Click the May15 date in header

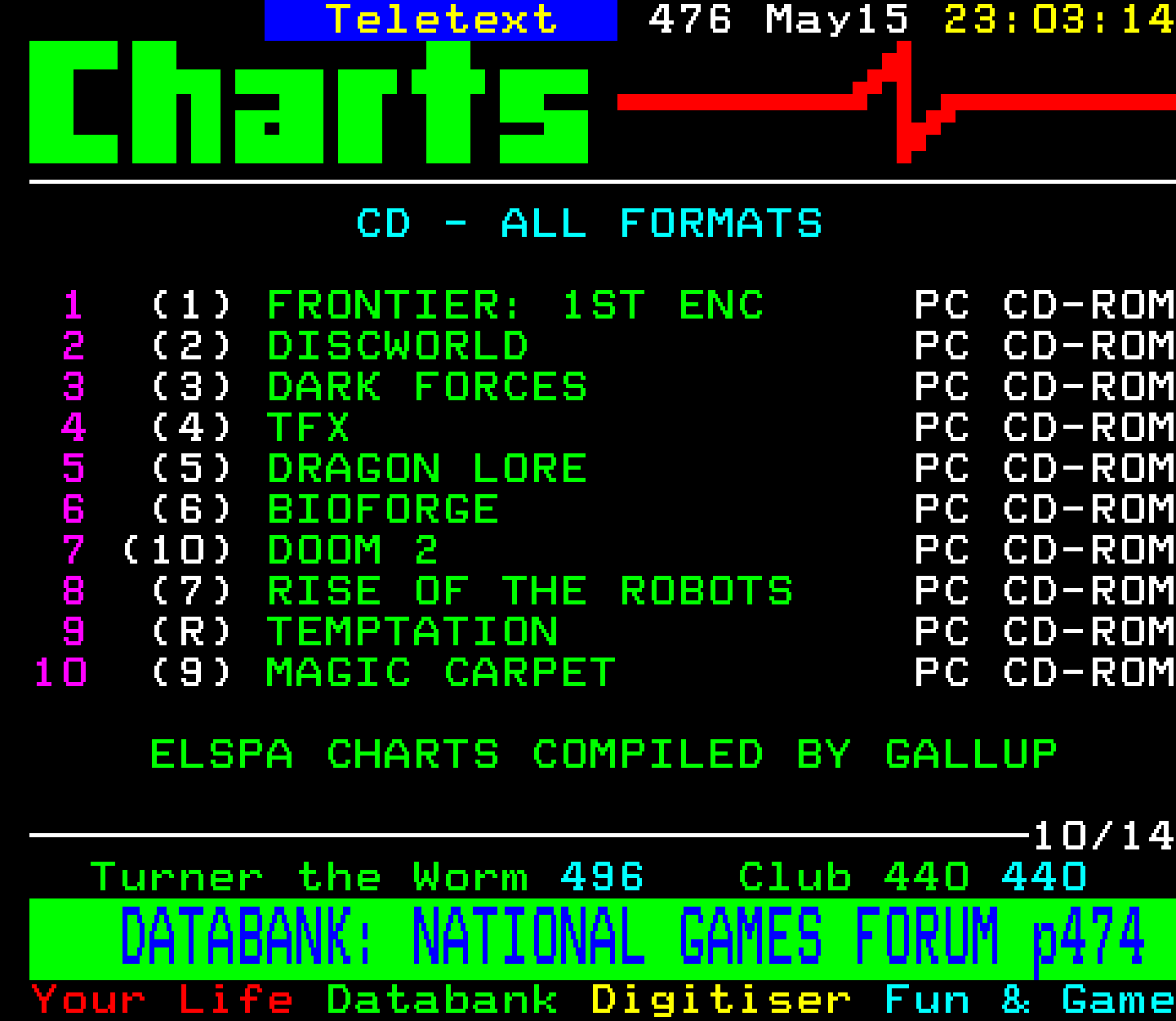click(837, 20)
